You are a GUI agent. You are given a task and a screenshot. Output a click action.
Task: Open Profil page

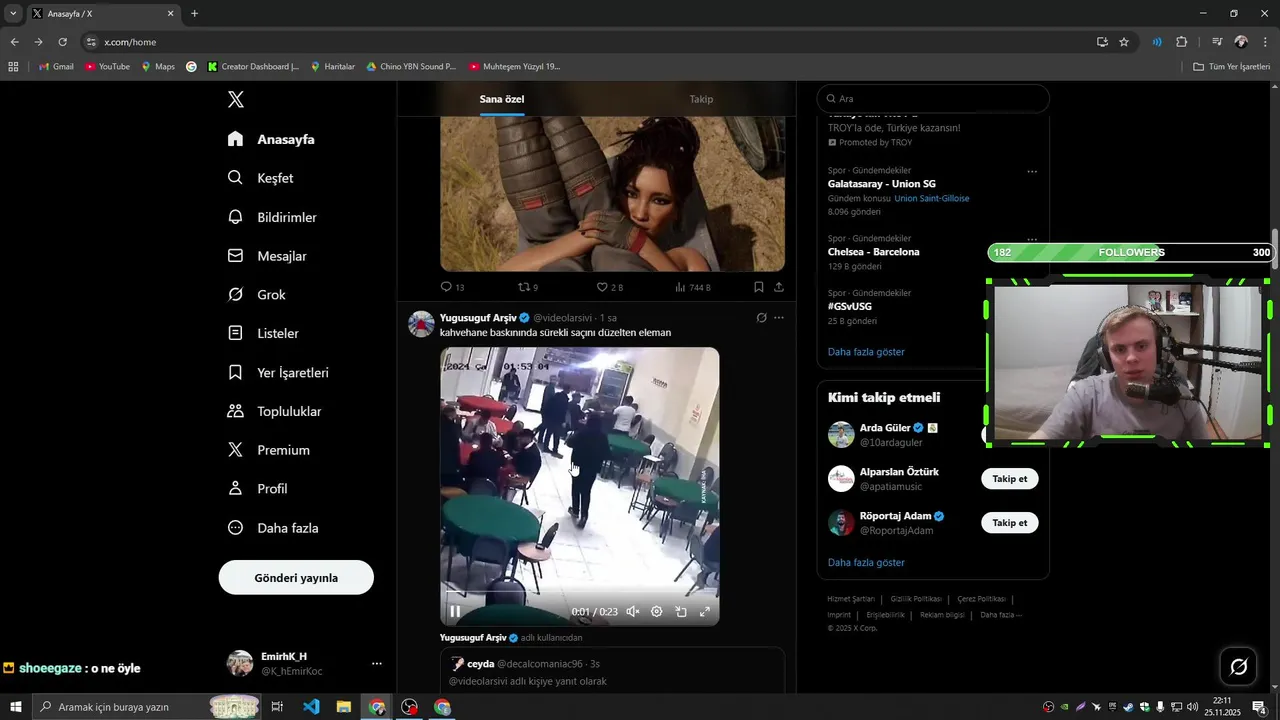coord(257,489)
